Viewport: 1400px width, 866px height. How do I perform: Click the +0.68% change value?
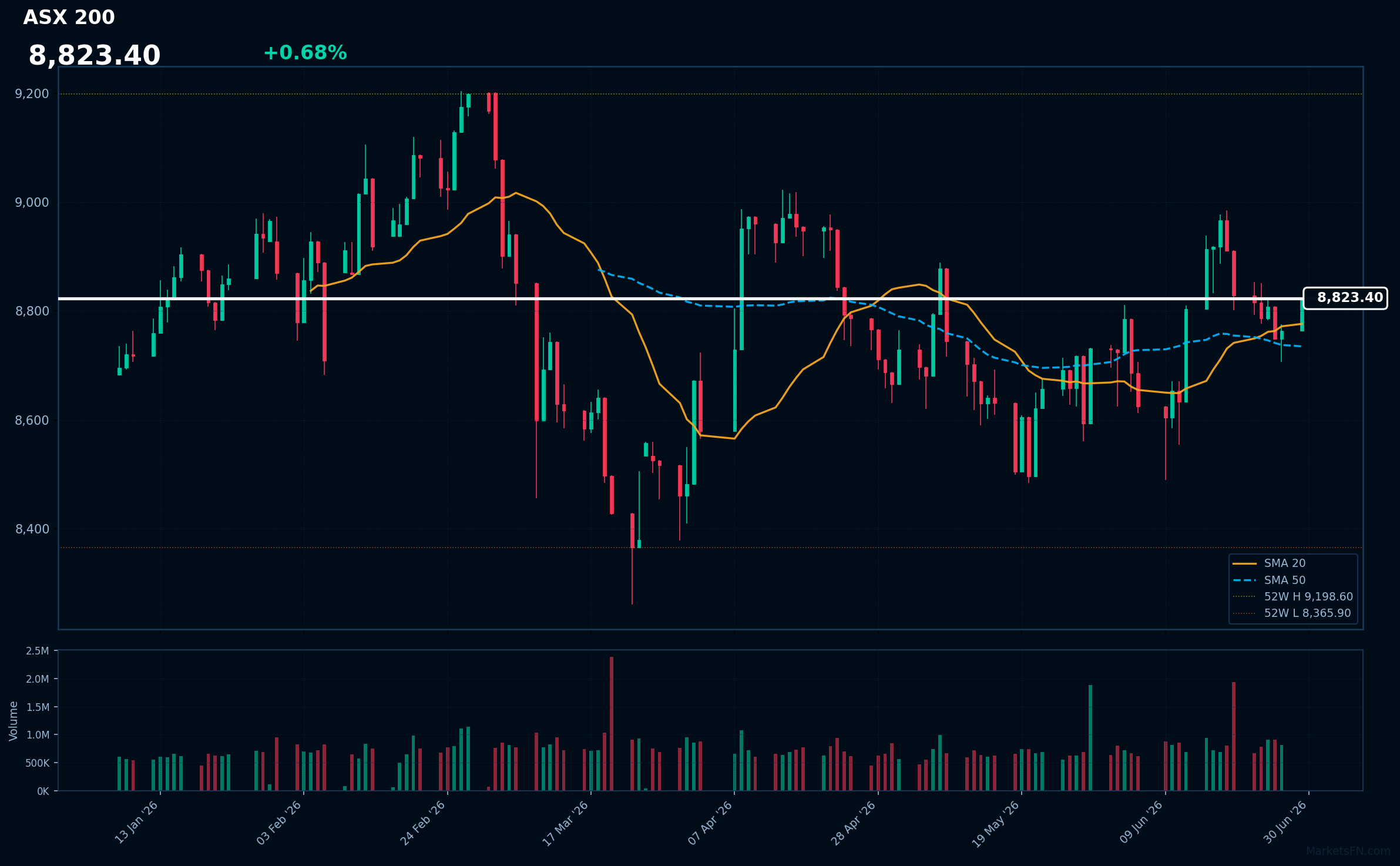305,53
